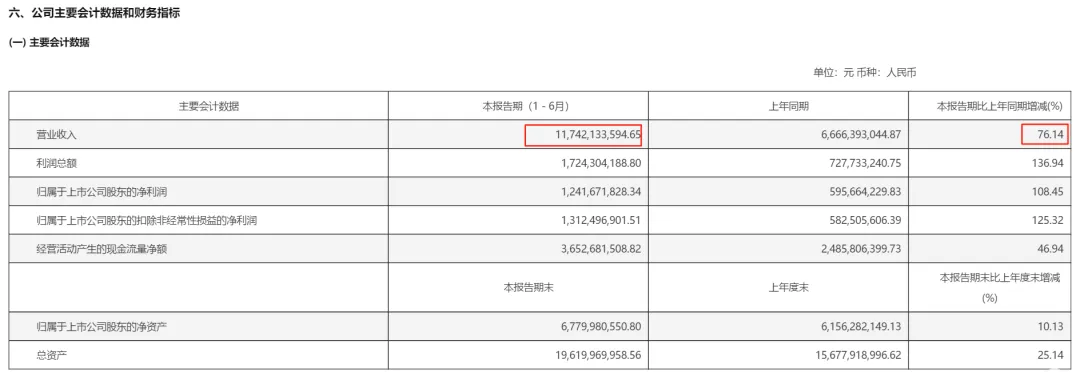Select the unit label 单位: 元 币种: 人民币
The width and height of the screenshot is (1080, 372).
866,72
